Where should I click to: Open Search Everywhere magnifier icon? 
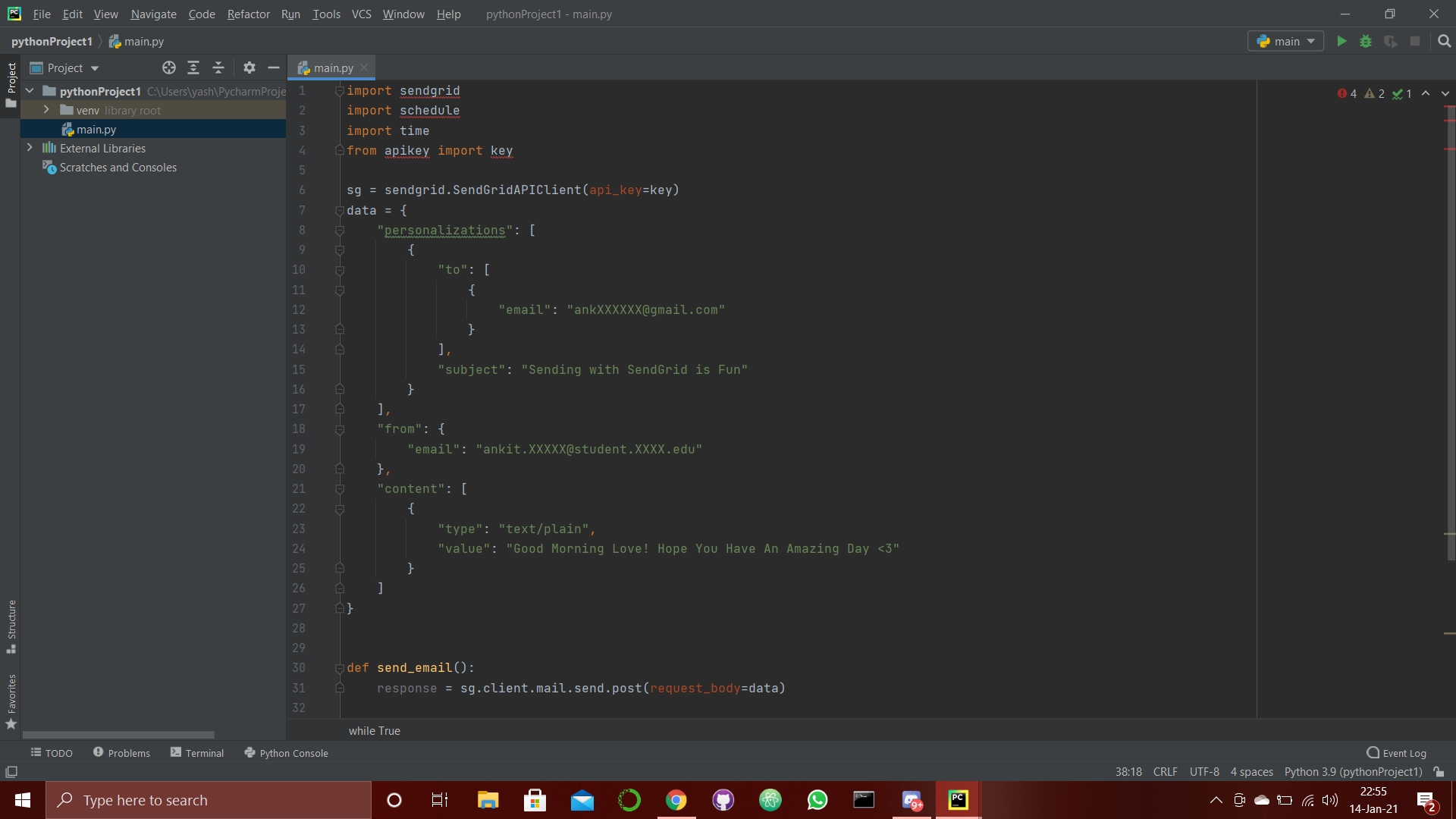click(1444, 42)
